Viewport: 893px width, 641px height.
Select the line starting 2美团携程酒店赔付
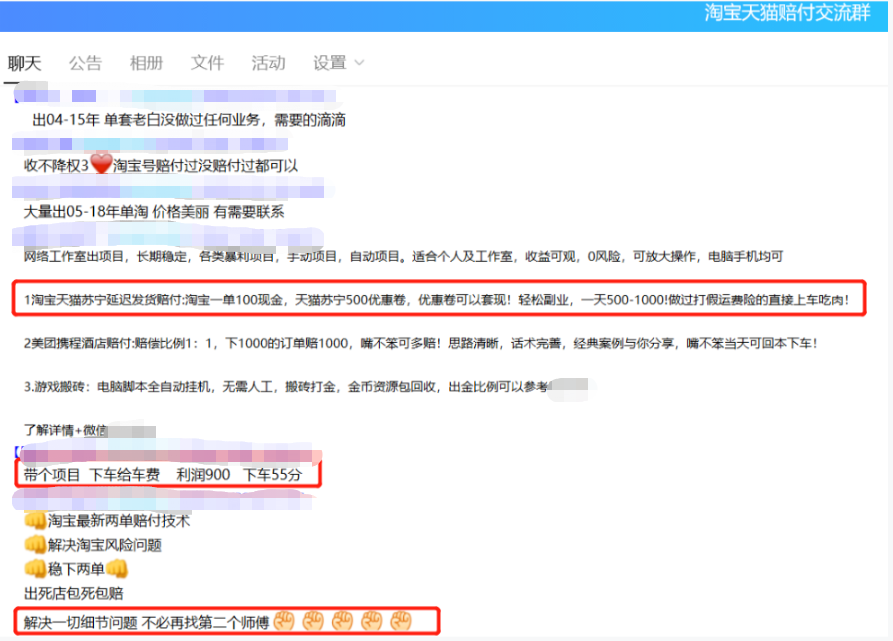pos(420,343)
